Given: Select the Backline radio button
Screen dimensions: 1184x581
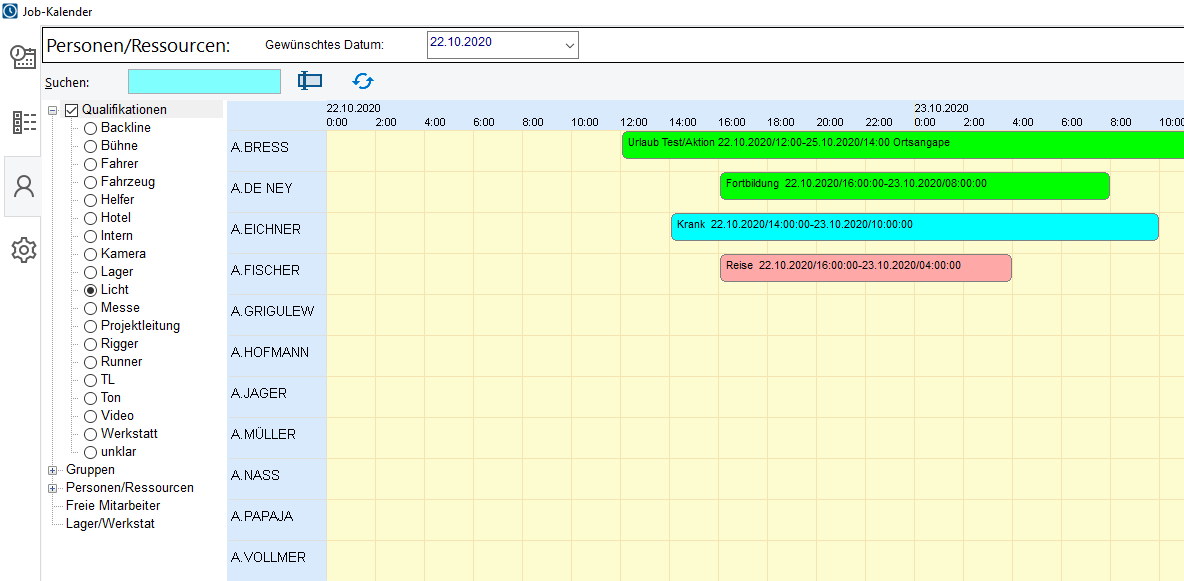Looking at the screenshot, I should [91, 128].
